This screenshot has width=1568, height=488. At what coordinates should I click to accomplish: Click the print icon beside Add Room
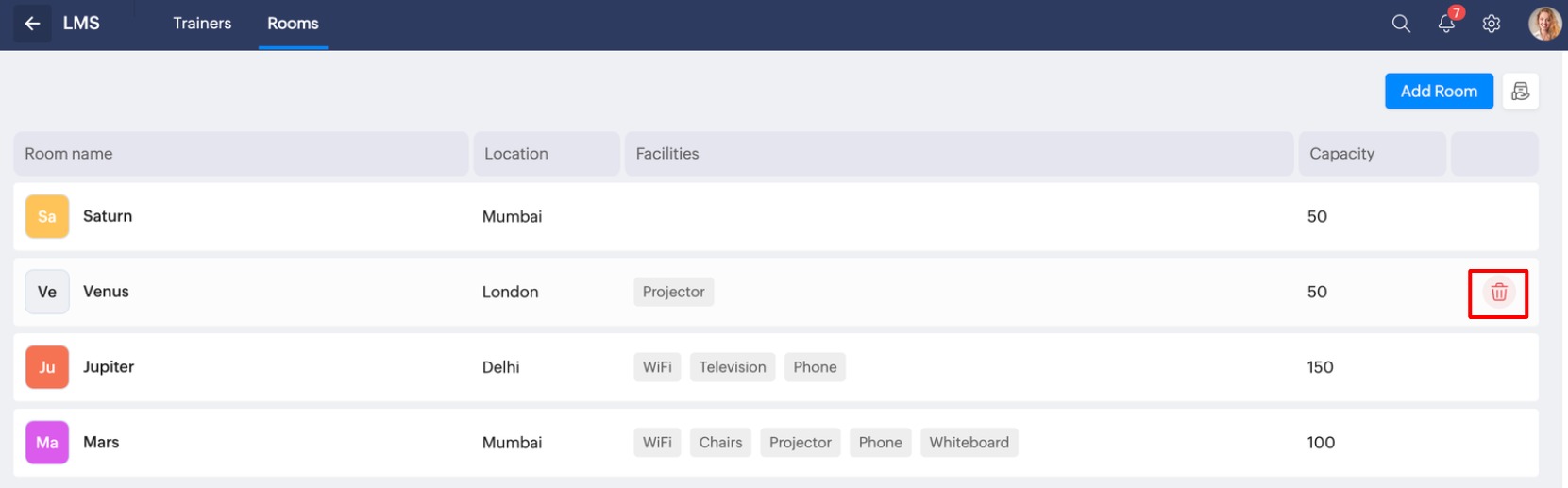1520,92
